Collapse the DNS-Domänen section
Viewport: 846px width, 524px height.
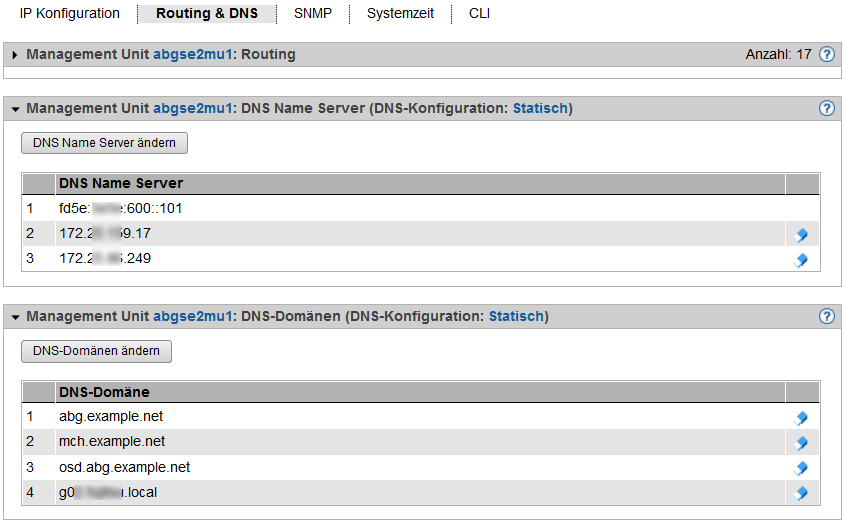pyautogui.click(x=15, y=317)
